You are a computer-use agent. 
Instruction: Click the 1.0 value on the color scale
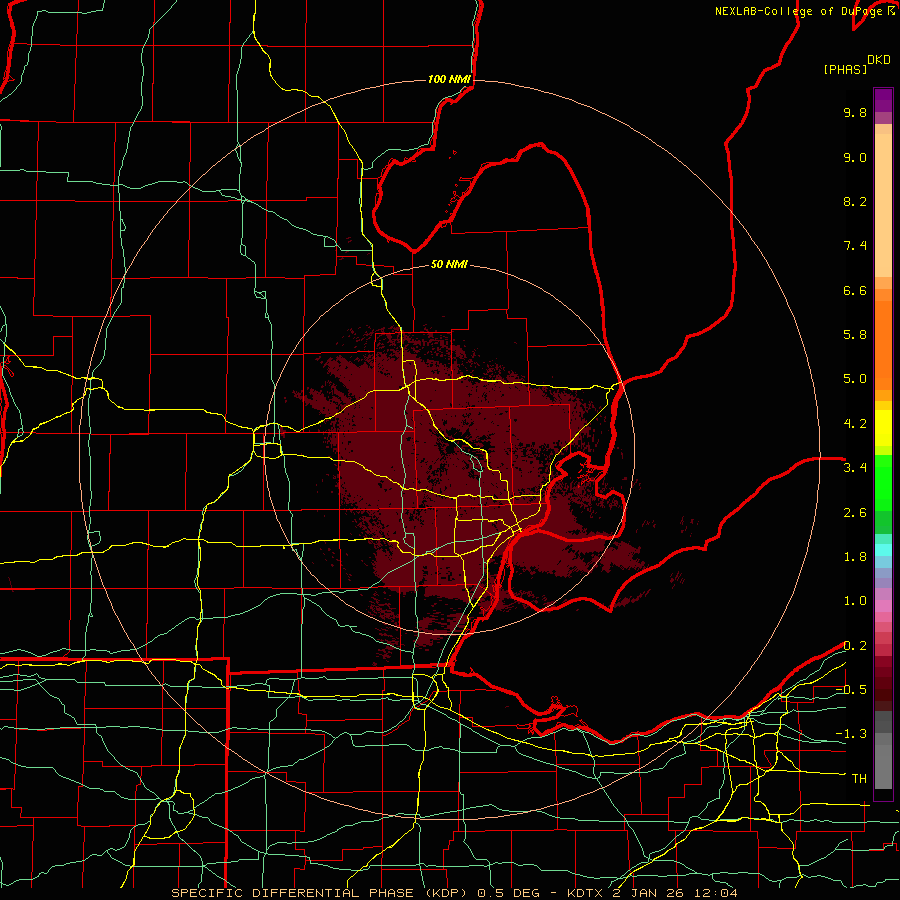[x=855, y=601]
